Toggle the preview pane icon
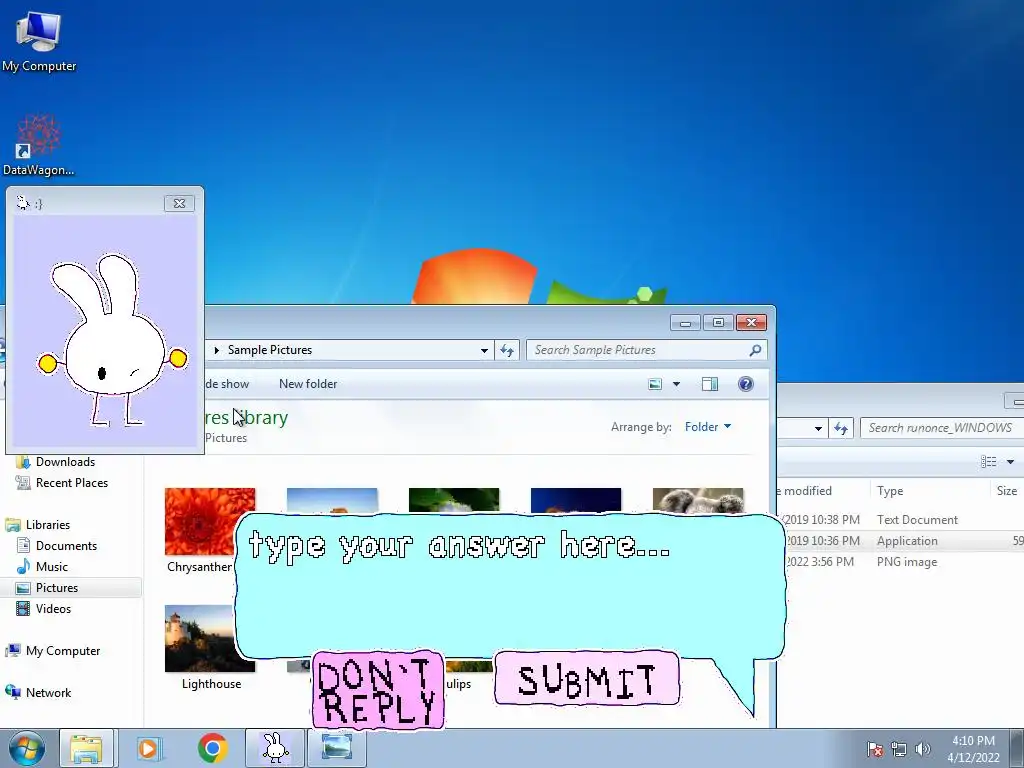The height and width of the screenshot is (768, 1024). (x=710, y=384)
